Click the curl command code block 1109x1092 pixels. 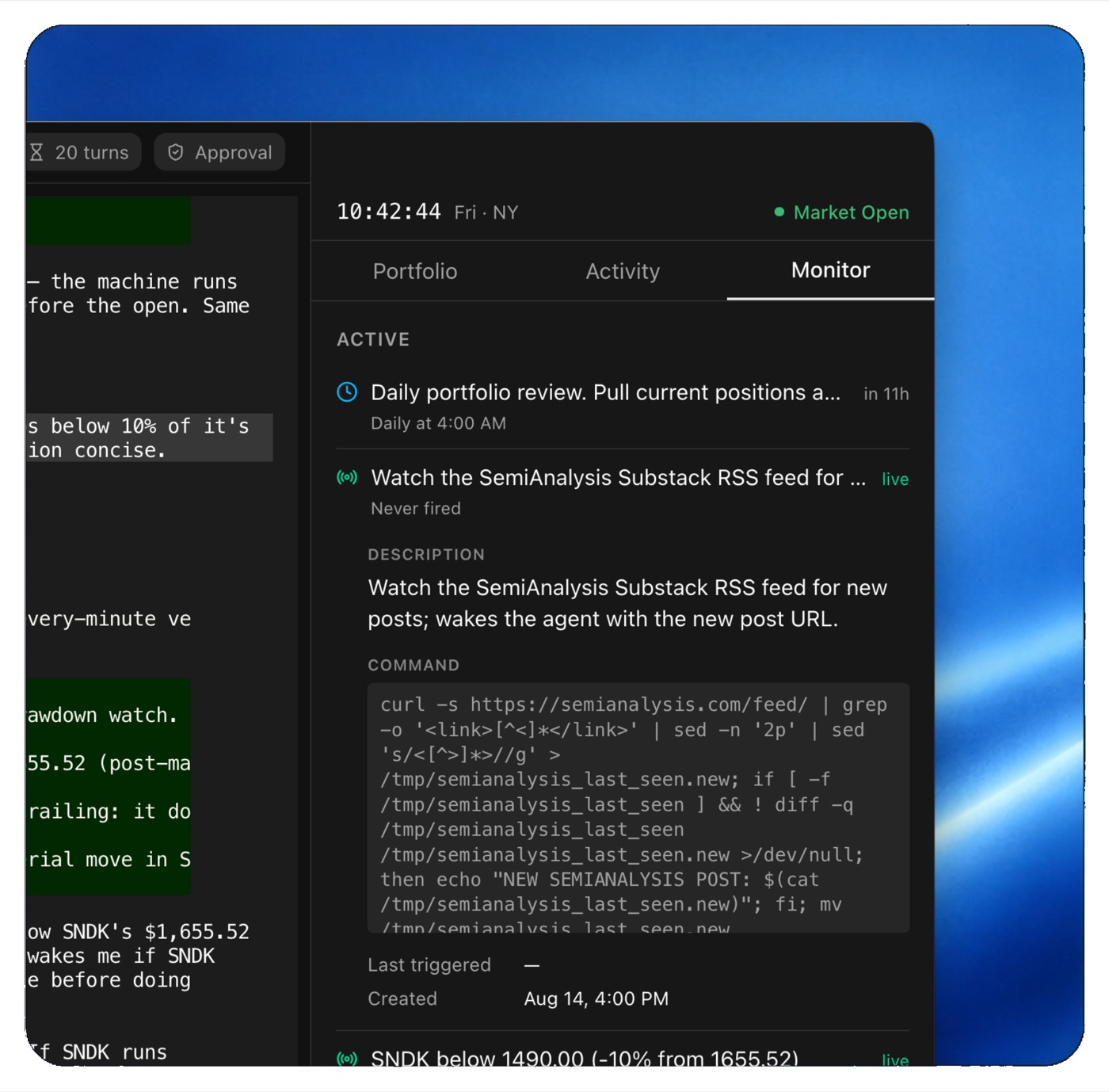tap(638, 808)
